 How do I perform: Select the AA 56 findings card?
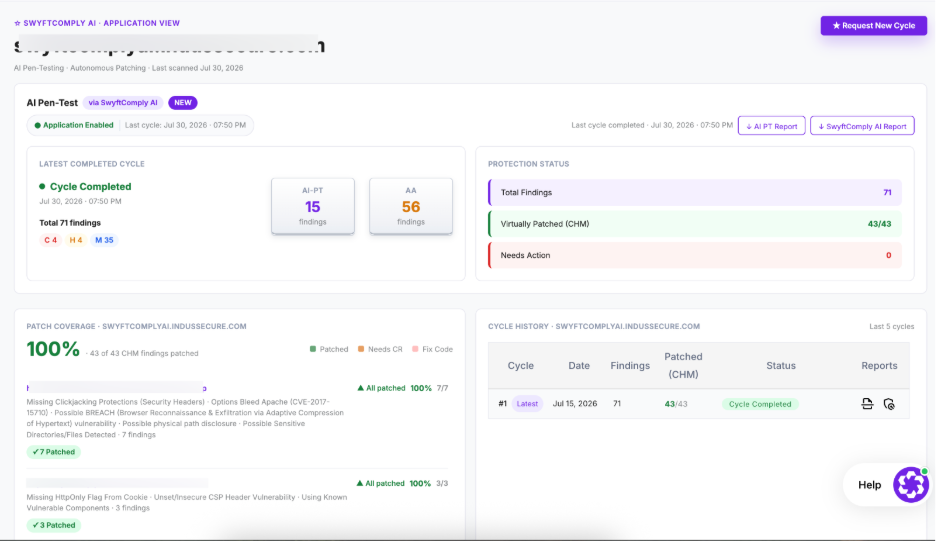411,206
